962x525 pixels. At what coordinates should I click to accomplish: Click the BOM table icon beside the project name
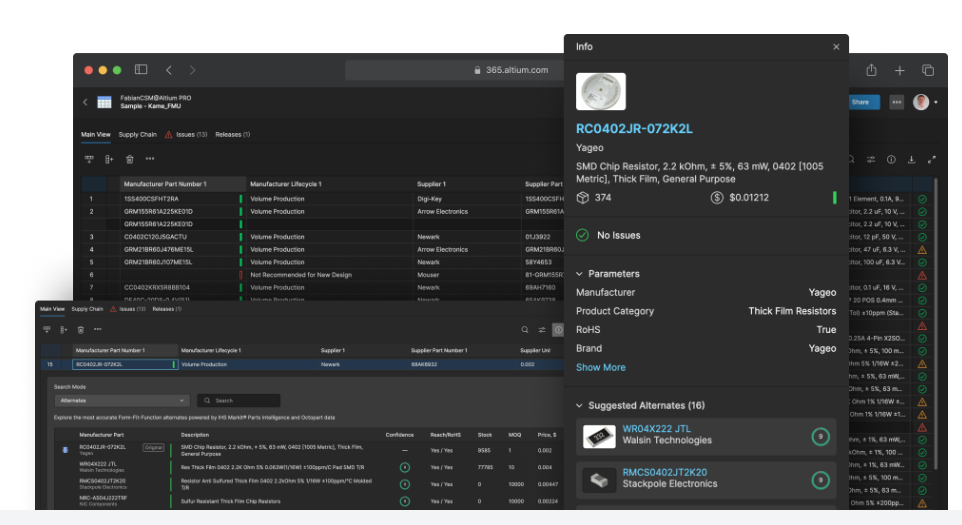pyautogui.click(x=104, y=102)
